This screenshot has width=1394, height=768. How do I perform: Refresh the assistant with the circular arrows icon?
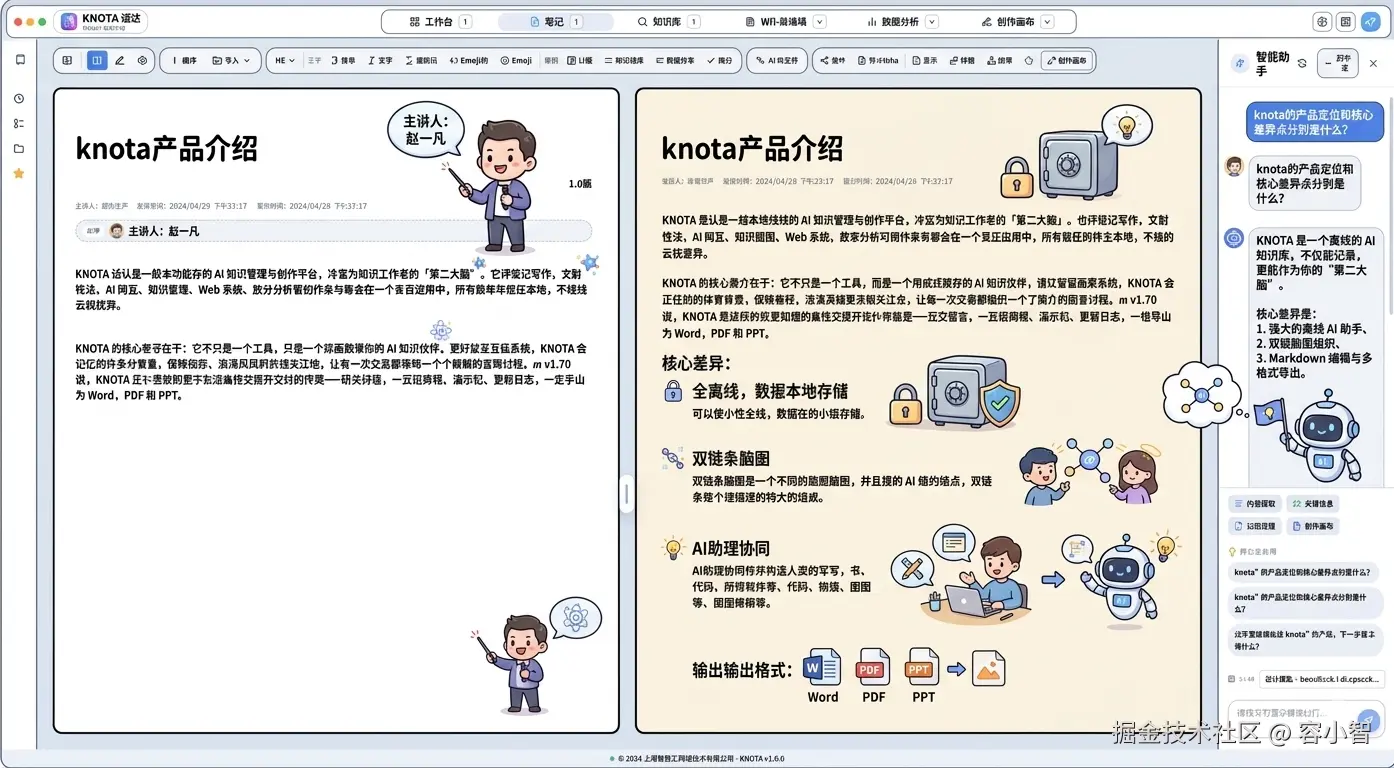(1301, 63)
